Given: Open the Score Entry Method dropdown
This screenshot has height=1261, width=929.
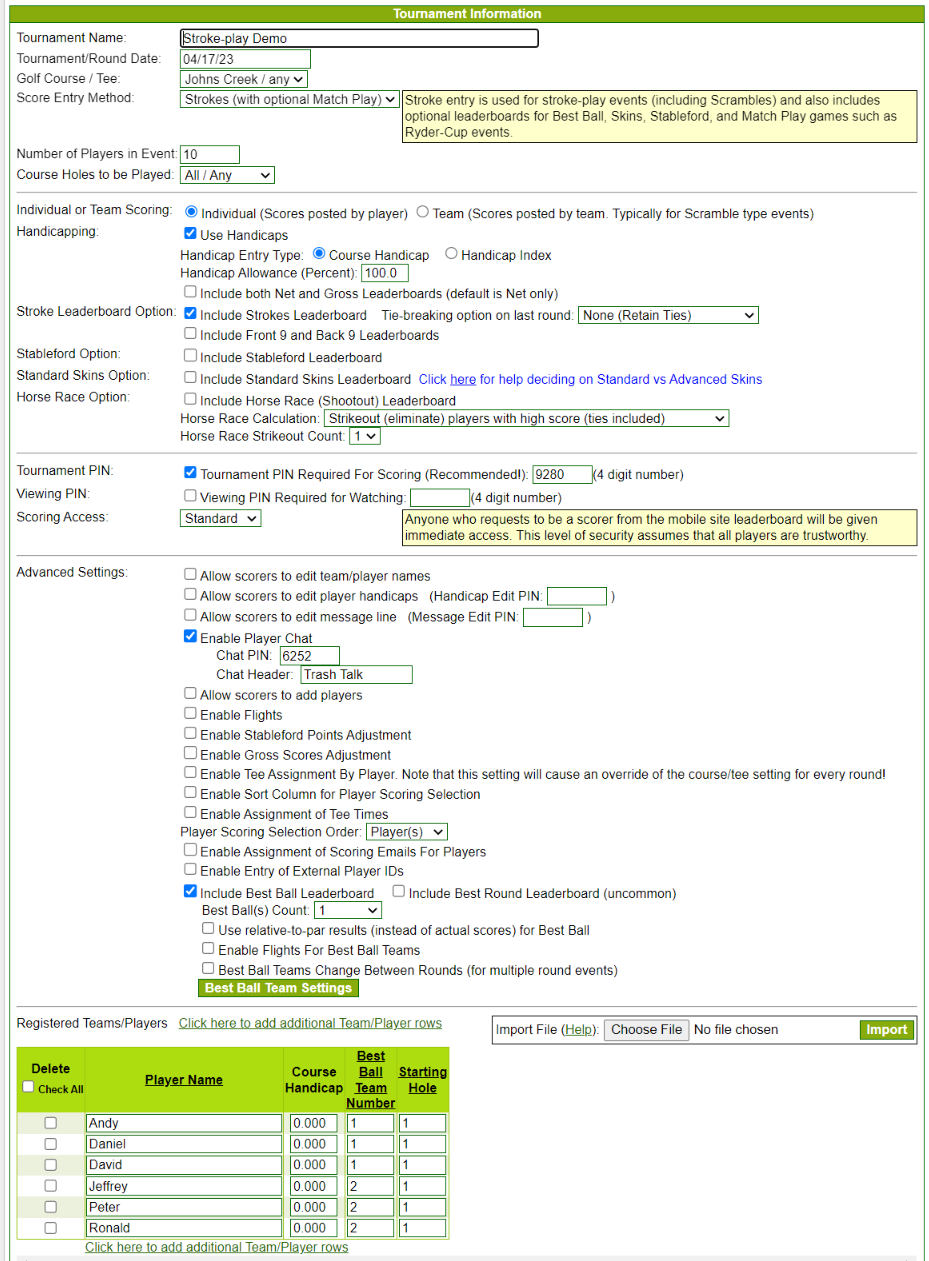Looking at the screenshot, I should pyautogui.click(x=290, y=100).
